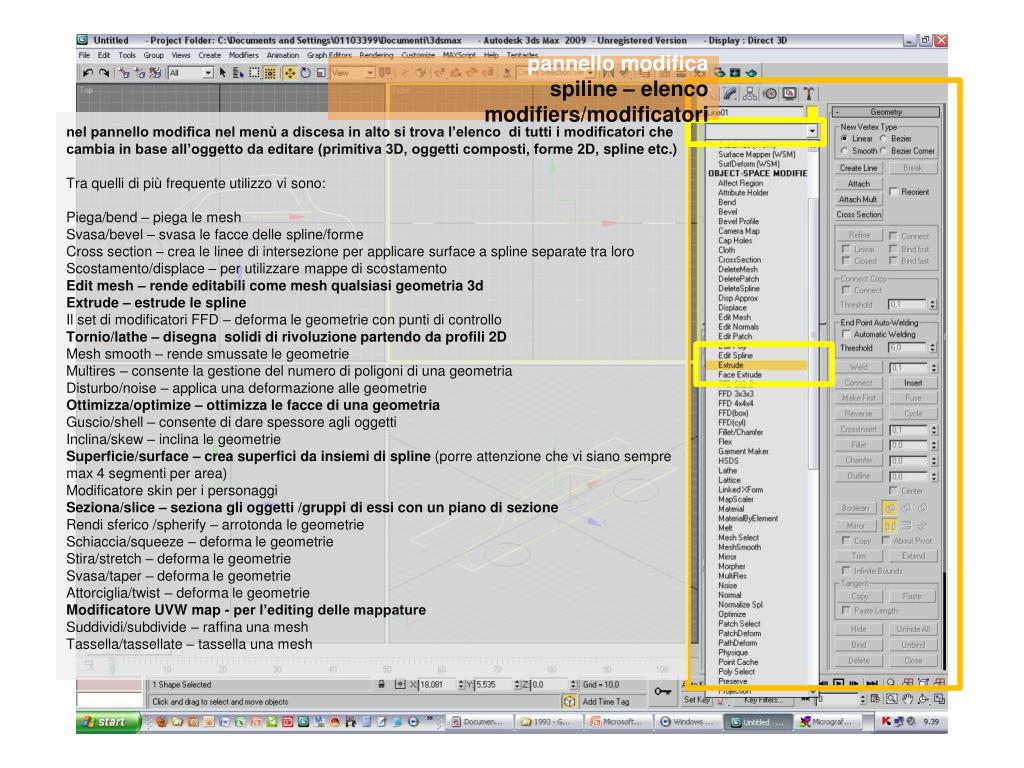Open the Group menu
The height and width of the screenshot is (768, 1024).
click(x=153, y=56)
